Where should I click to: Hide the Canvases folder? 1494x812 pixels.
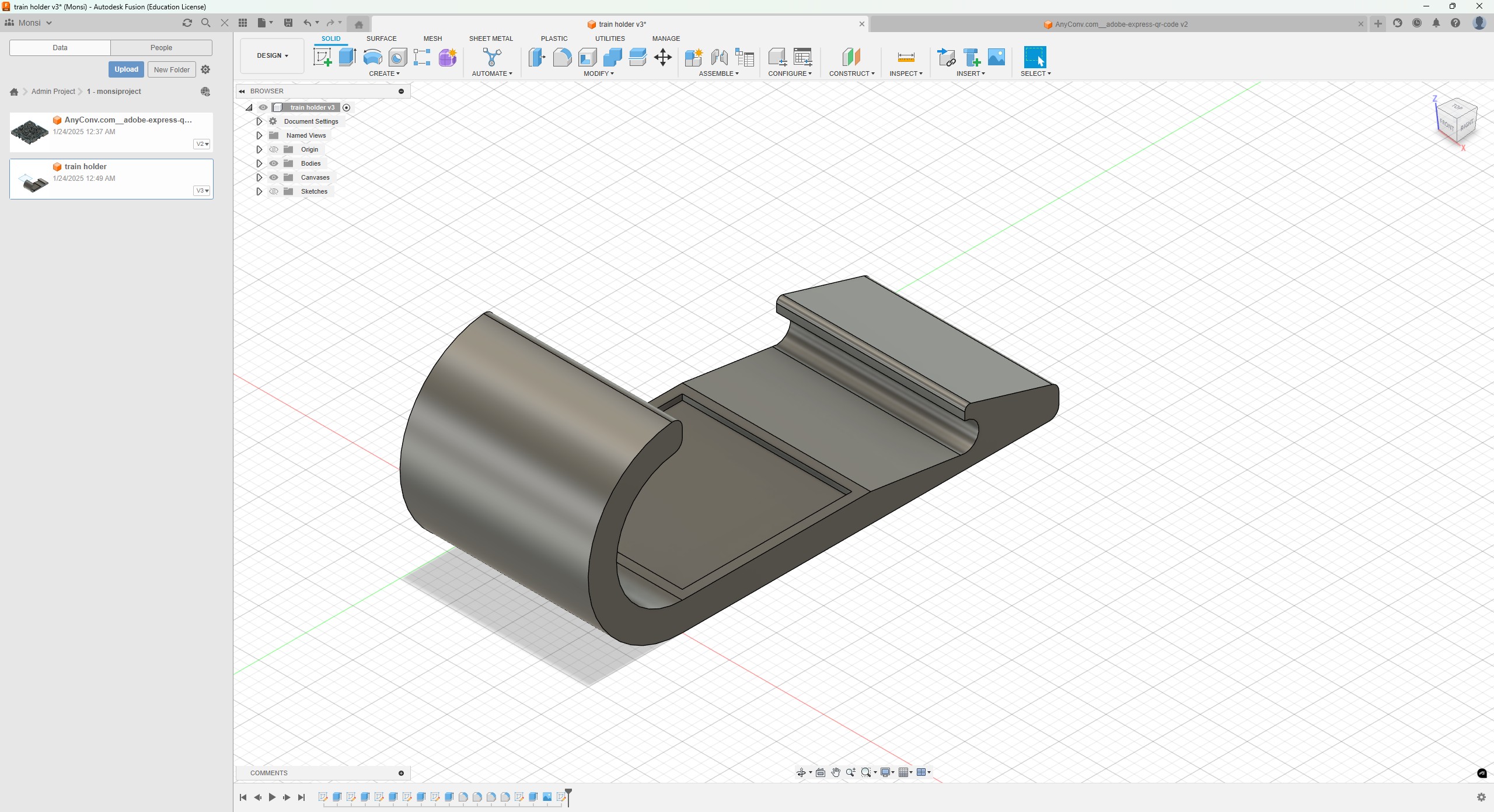point(274,177)
